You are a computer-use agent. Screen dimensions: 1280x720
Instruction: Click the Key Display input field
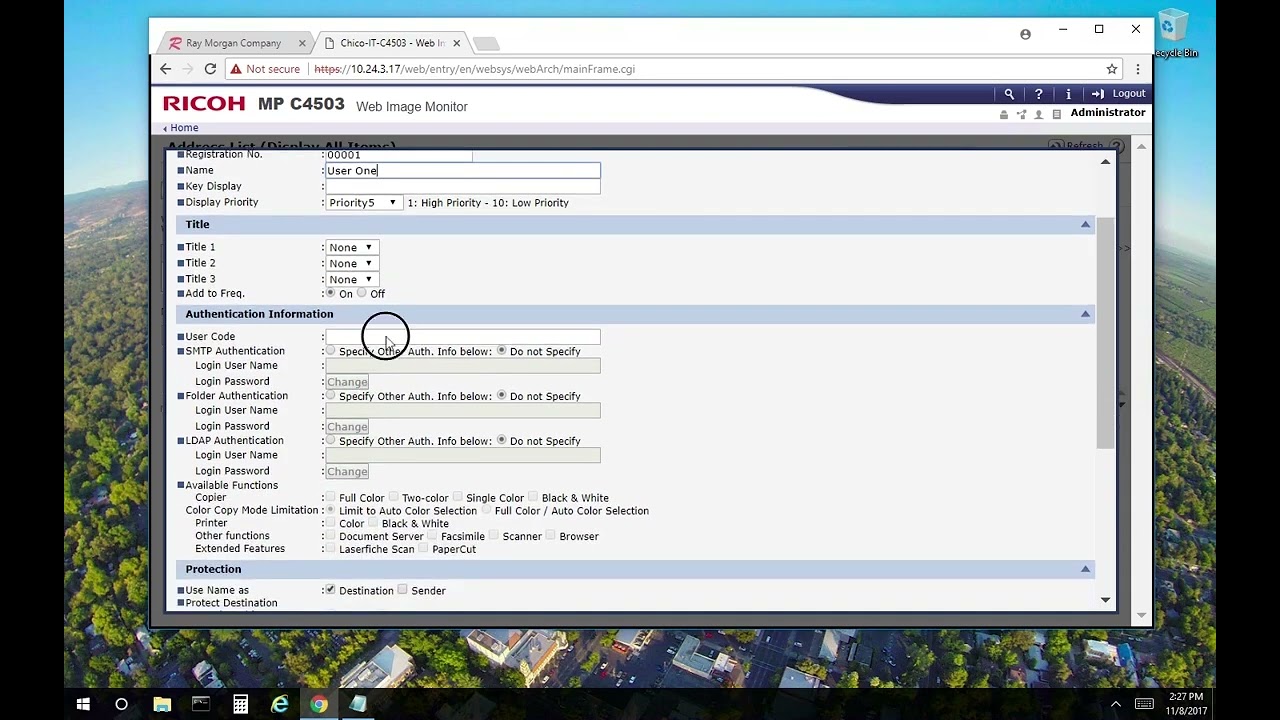[x=463, y=187]
